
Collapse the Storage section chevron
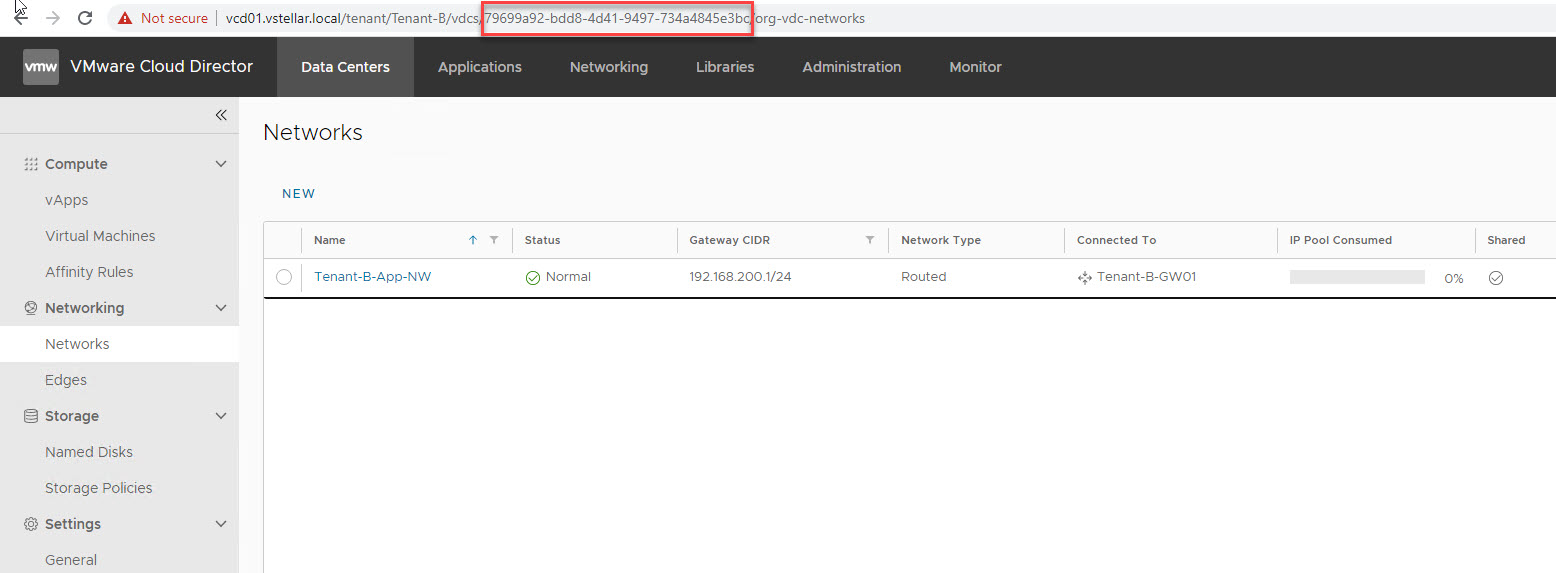point(221,416)
